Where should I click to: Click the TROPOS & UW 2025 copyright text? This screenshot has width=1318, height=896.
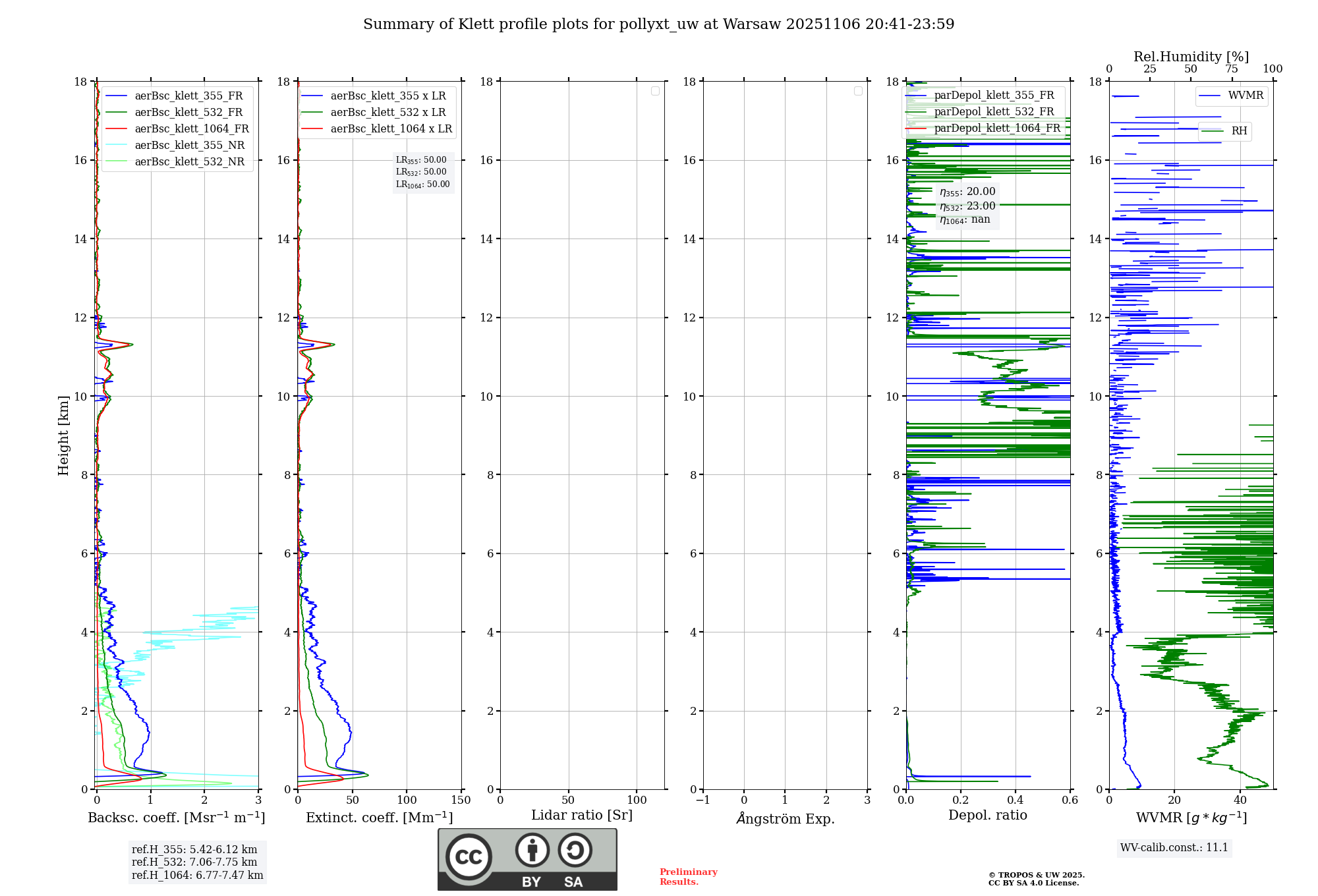click(x=1036, y=876)
